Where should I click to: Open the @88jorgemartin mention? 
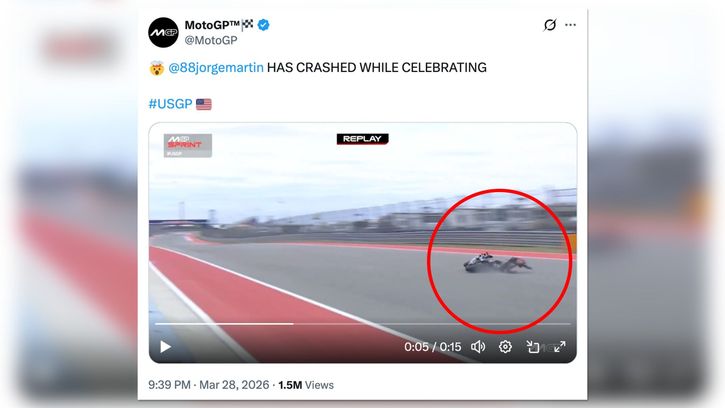click(x=216, y=68)
